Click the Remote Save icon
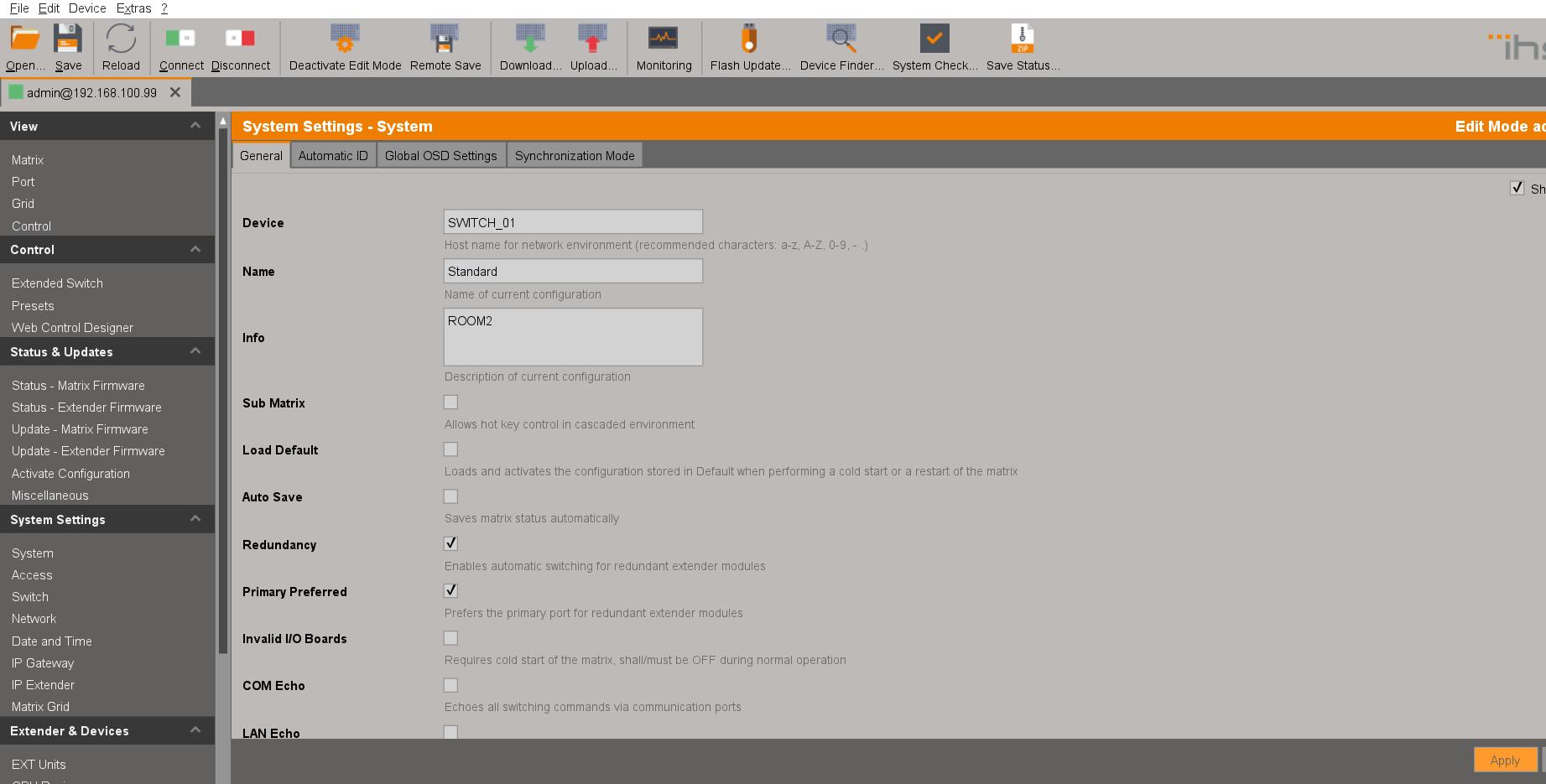The height and width of the screenshot is (784, 1546). click(445, 39)
